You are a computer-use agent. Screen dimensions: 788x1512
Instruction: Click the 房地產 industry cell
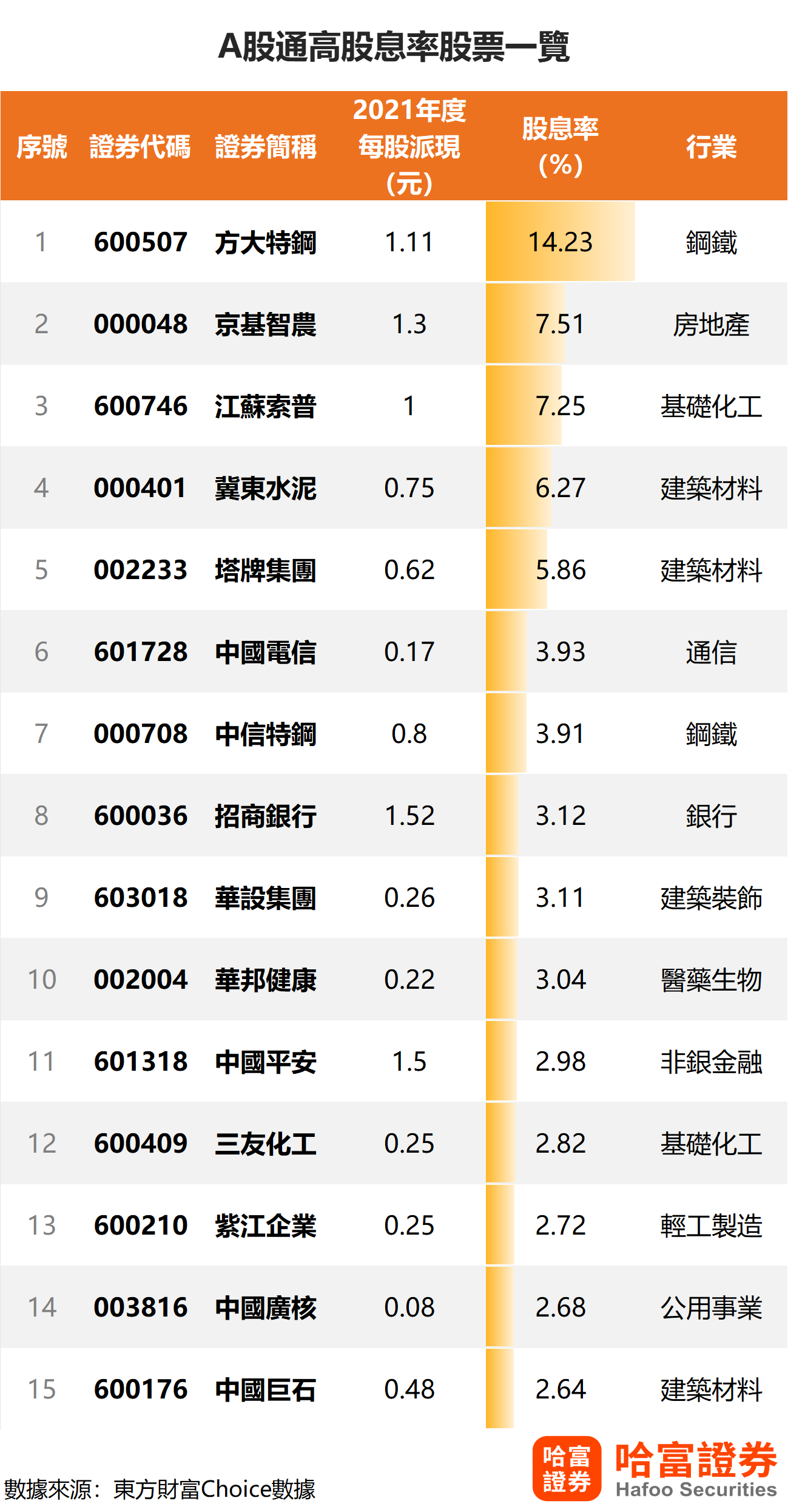point(711,324)
